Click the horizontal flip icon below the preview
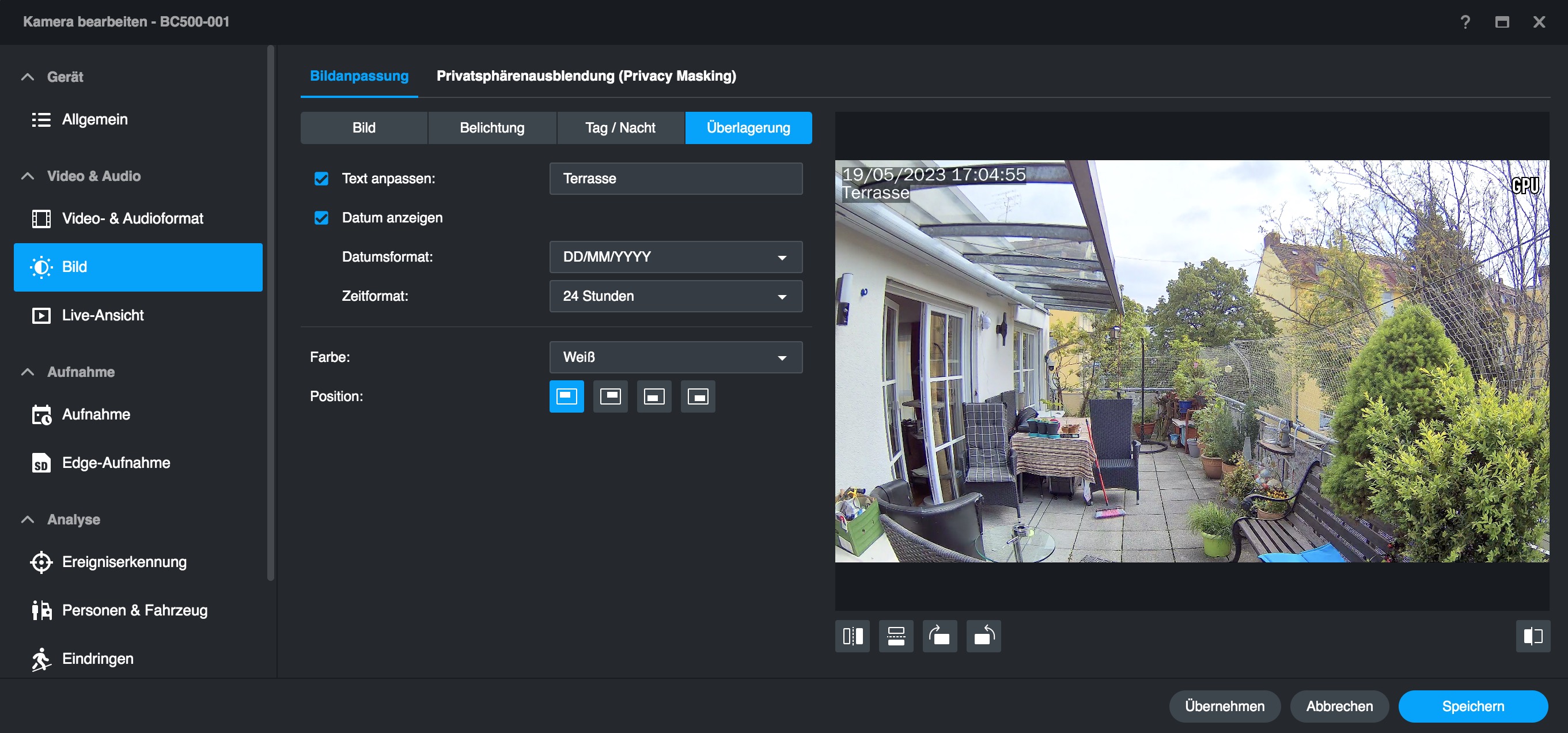1568x733 pixels. pos(852,636)
